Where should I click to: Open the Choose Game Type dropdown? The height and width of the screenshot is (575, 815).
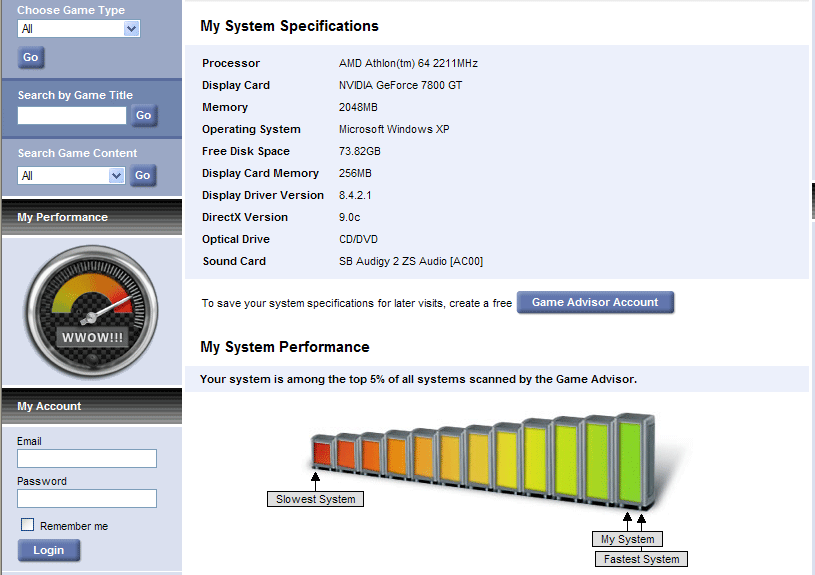78,29
